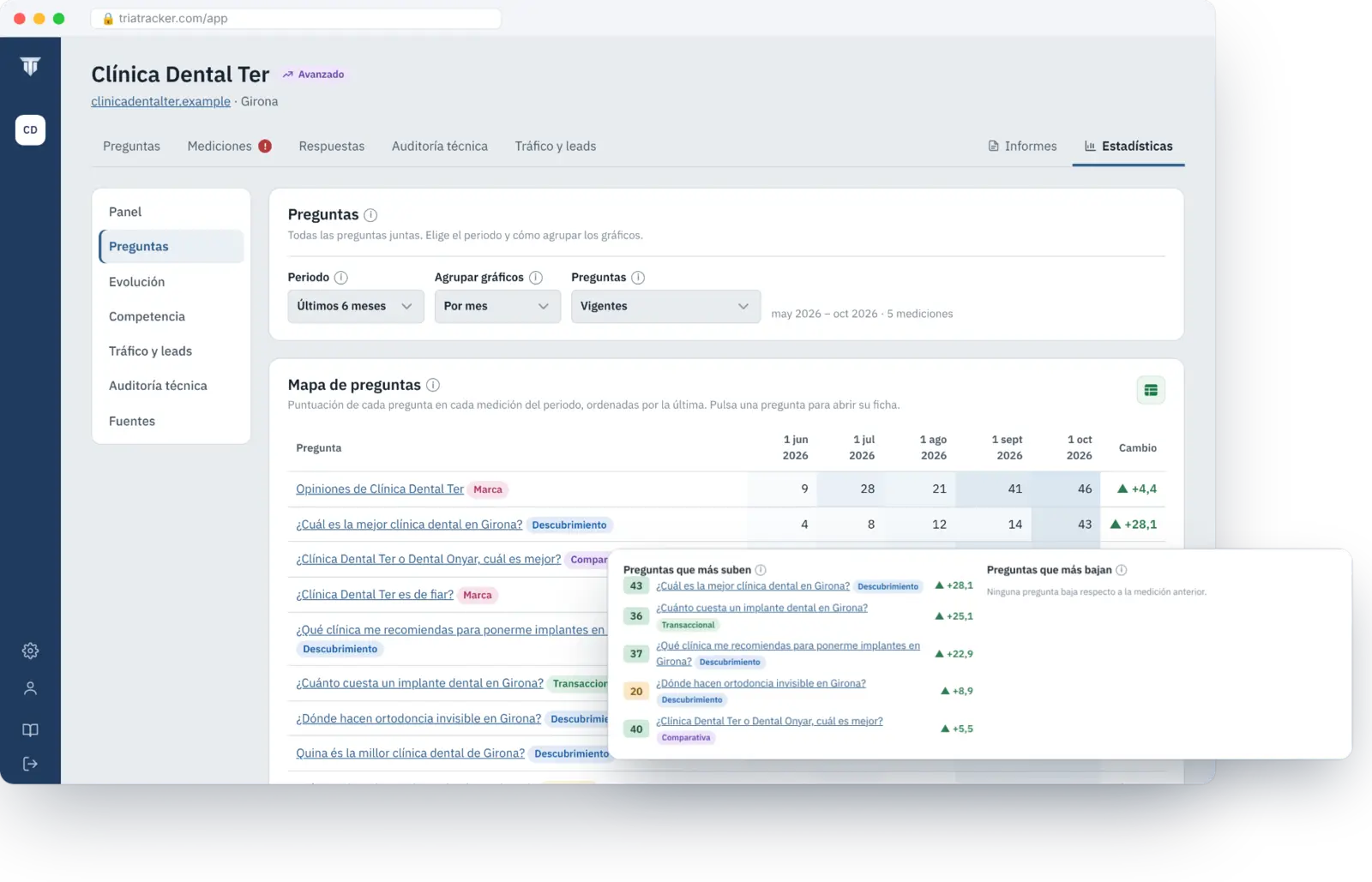Click the 1 oct 2026 column header
1372x882 pixels.
pos(1080,447)
